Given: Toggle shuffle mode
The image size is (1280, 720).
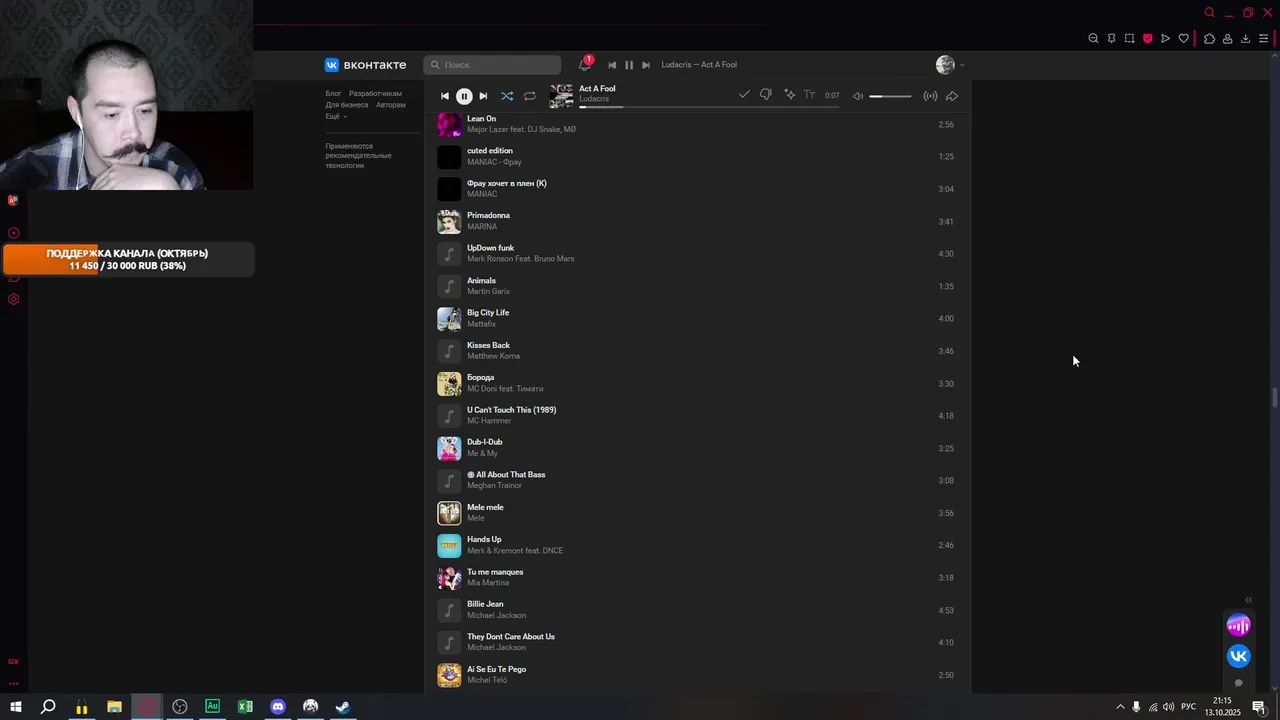Looking at the screenshot, I should 507,96.
